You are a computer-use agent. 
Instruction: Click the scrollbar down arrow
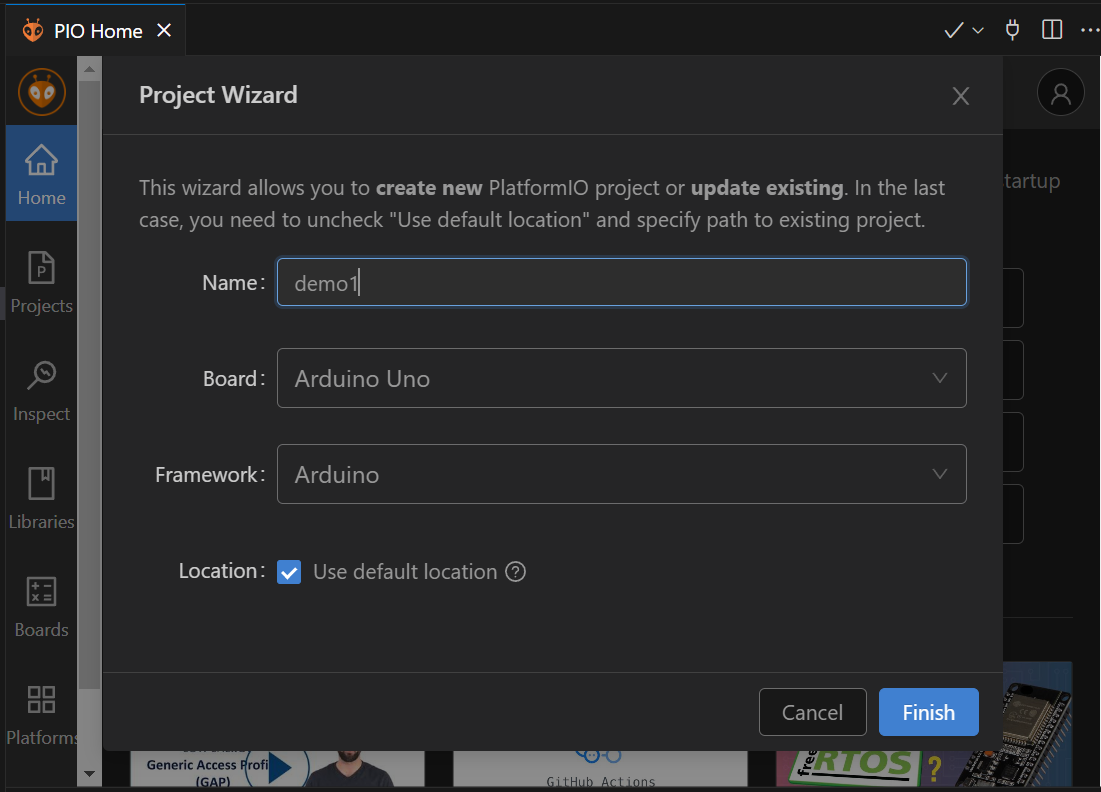click(x=89, y=774)
